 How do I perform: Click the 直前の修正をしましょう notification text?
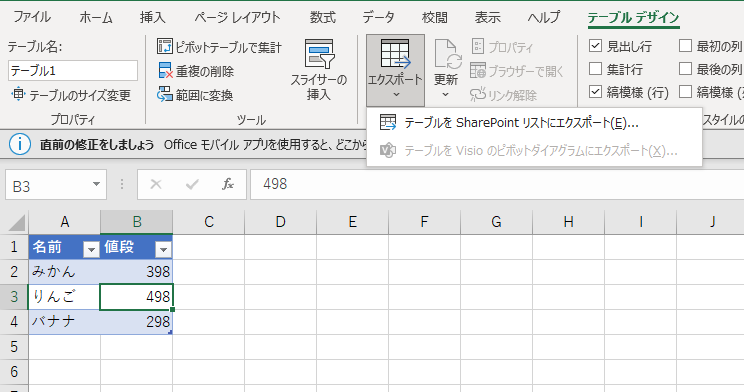[x=97, y=145]
